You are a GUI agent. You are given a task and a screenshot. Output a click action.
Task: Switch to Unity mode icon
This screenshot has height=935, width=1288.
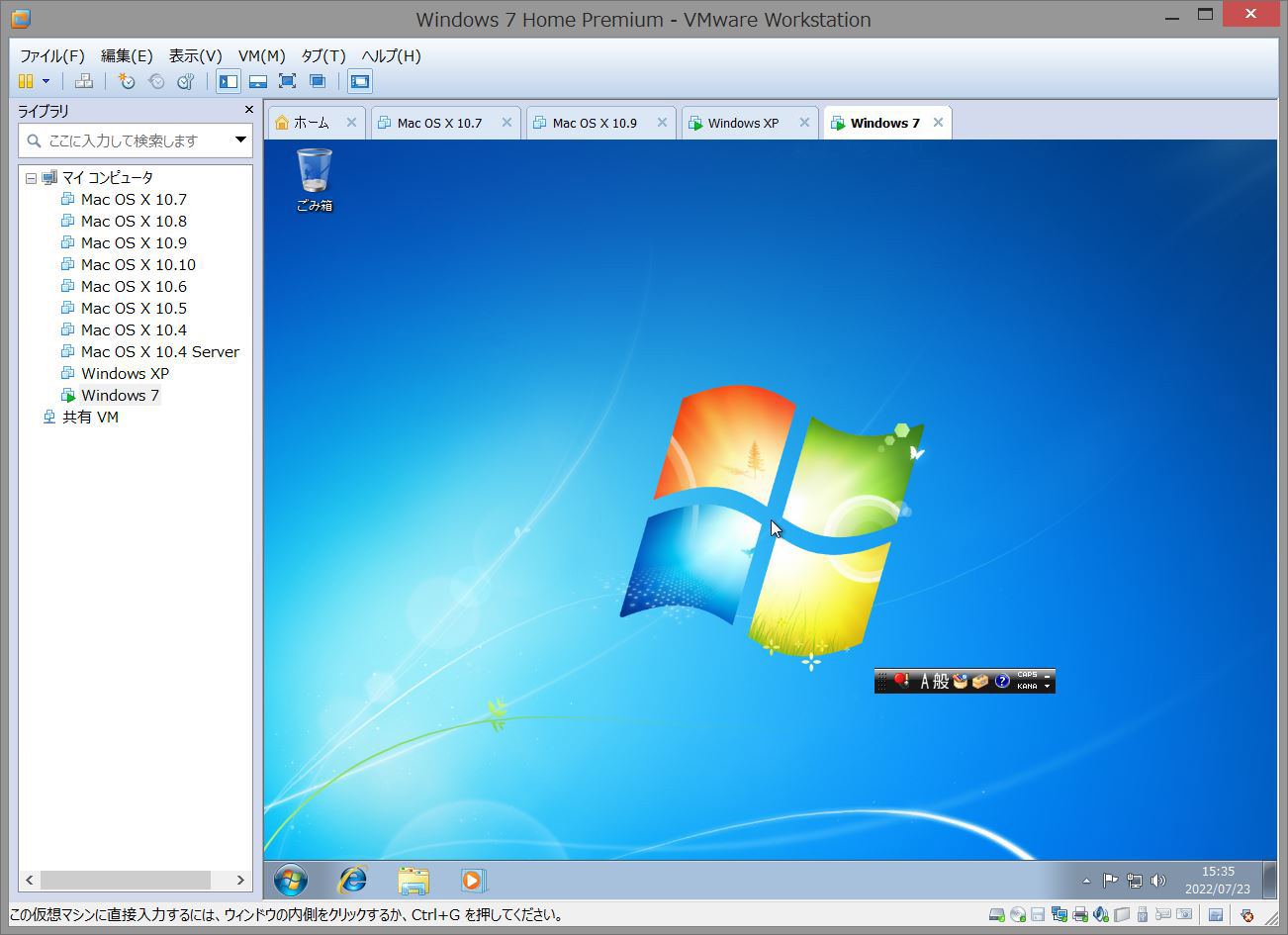[318, 81]
